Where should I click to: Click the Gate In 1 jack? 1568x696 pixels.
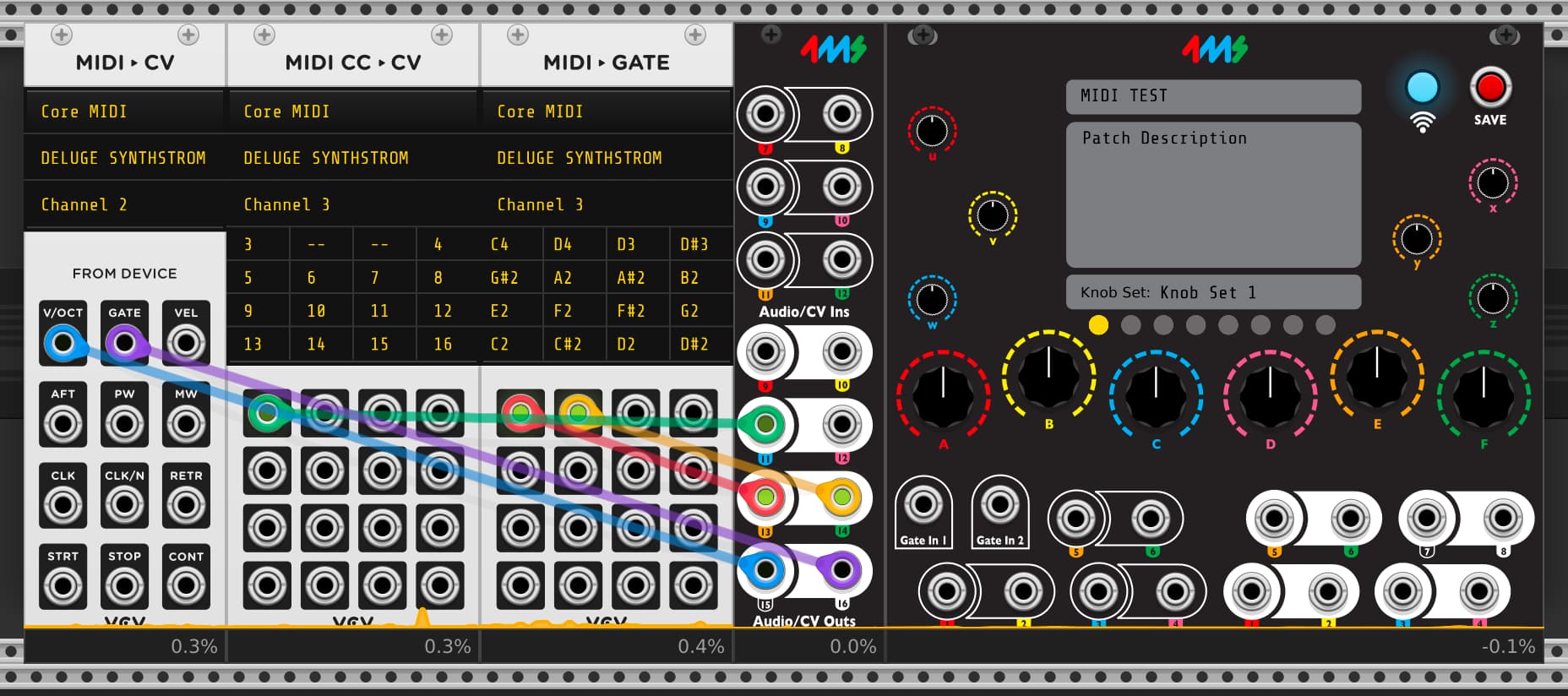tap(923, 506)
